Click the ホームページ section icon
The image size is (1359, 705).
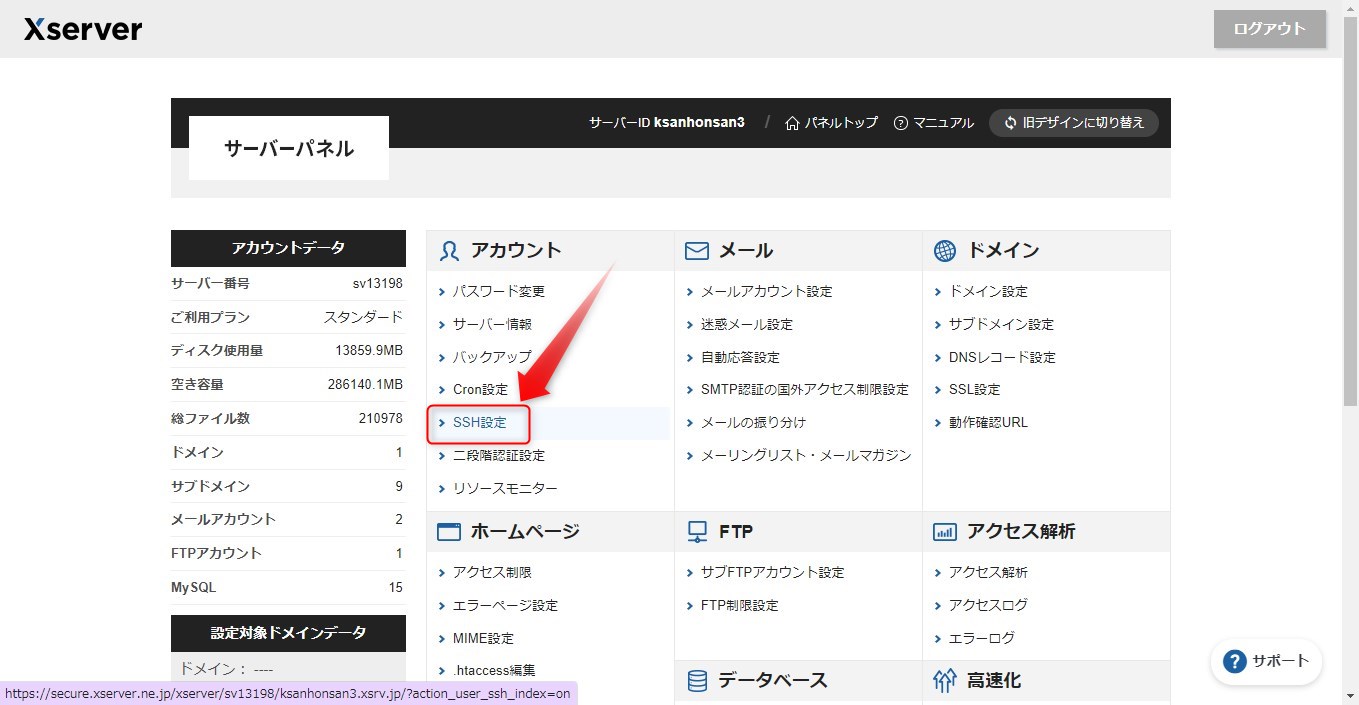[448, 531]
